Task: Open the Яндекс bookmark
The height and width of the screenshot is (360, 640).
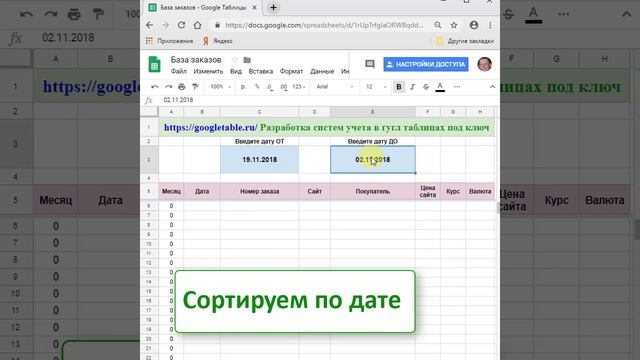Action: click(218, 41)
